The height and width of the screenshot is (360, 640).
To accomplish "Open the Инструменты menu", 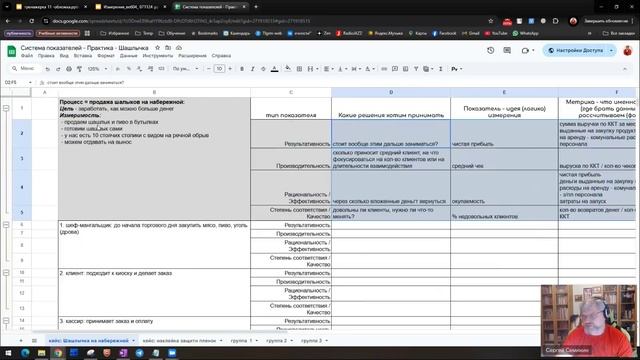I will [x=158, y=56].
